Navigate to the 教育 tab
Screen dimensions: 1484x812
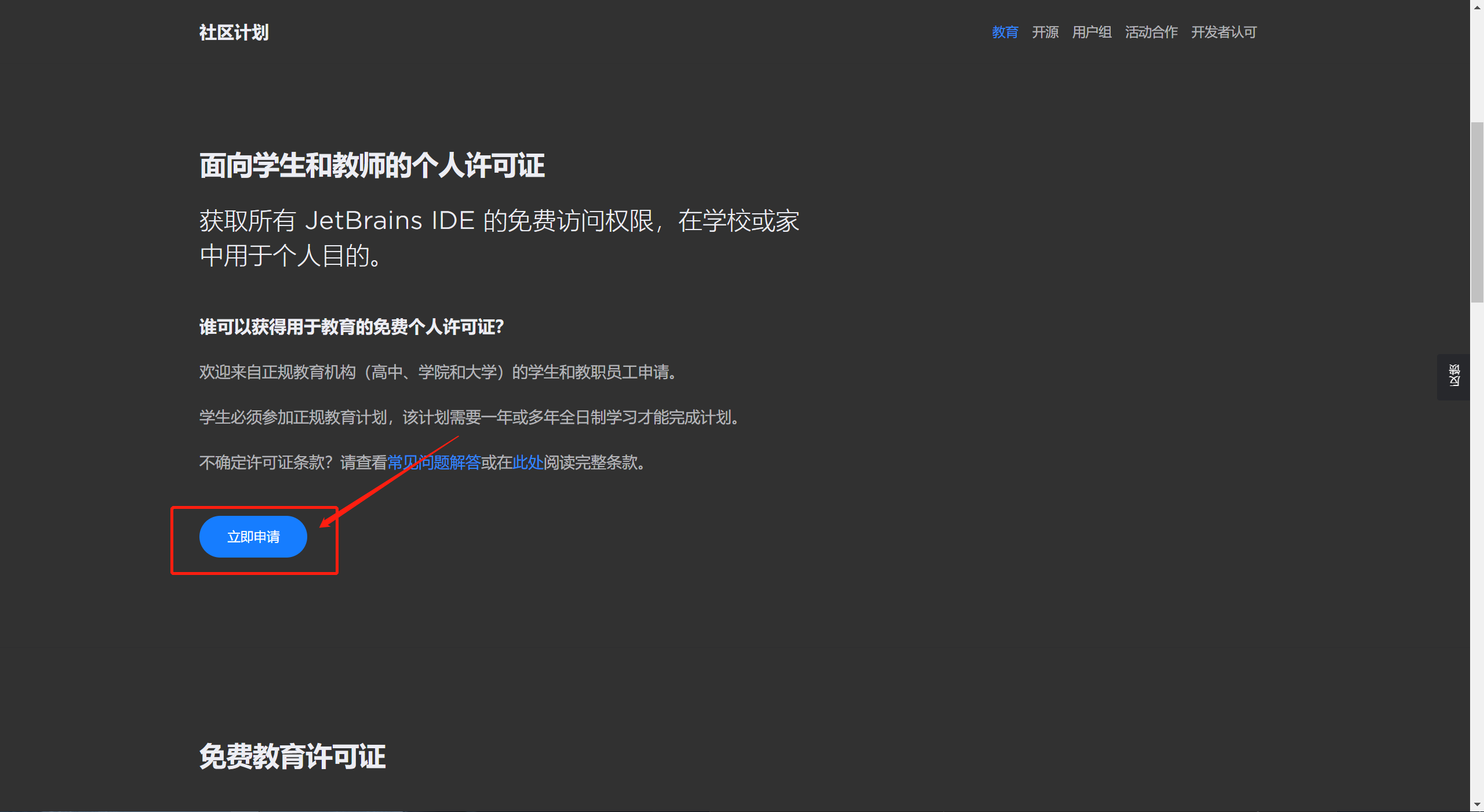click(1004, 33)
